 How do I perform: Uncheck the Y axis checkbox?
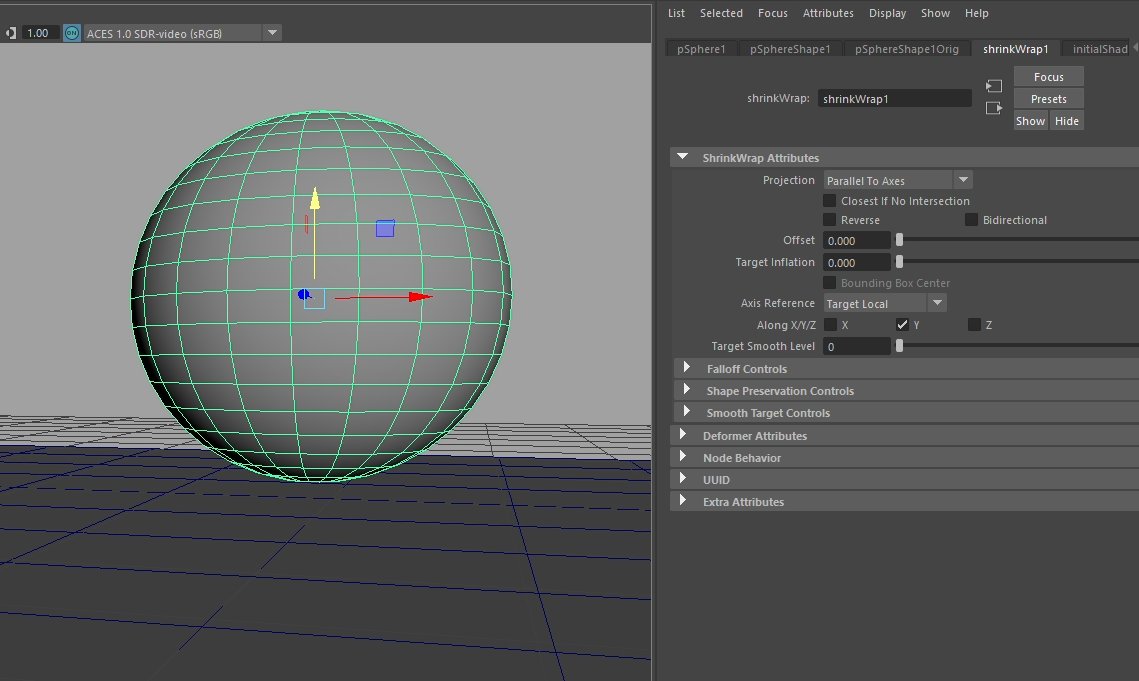pos(902,325)
